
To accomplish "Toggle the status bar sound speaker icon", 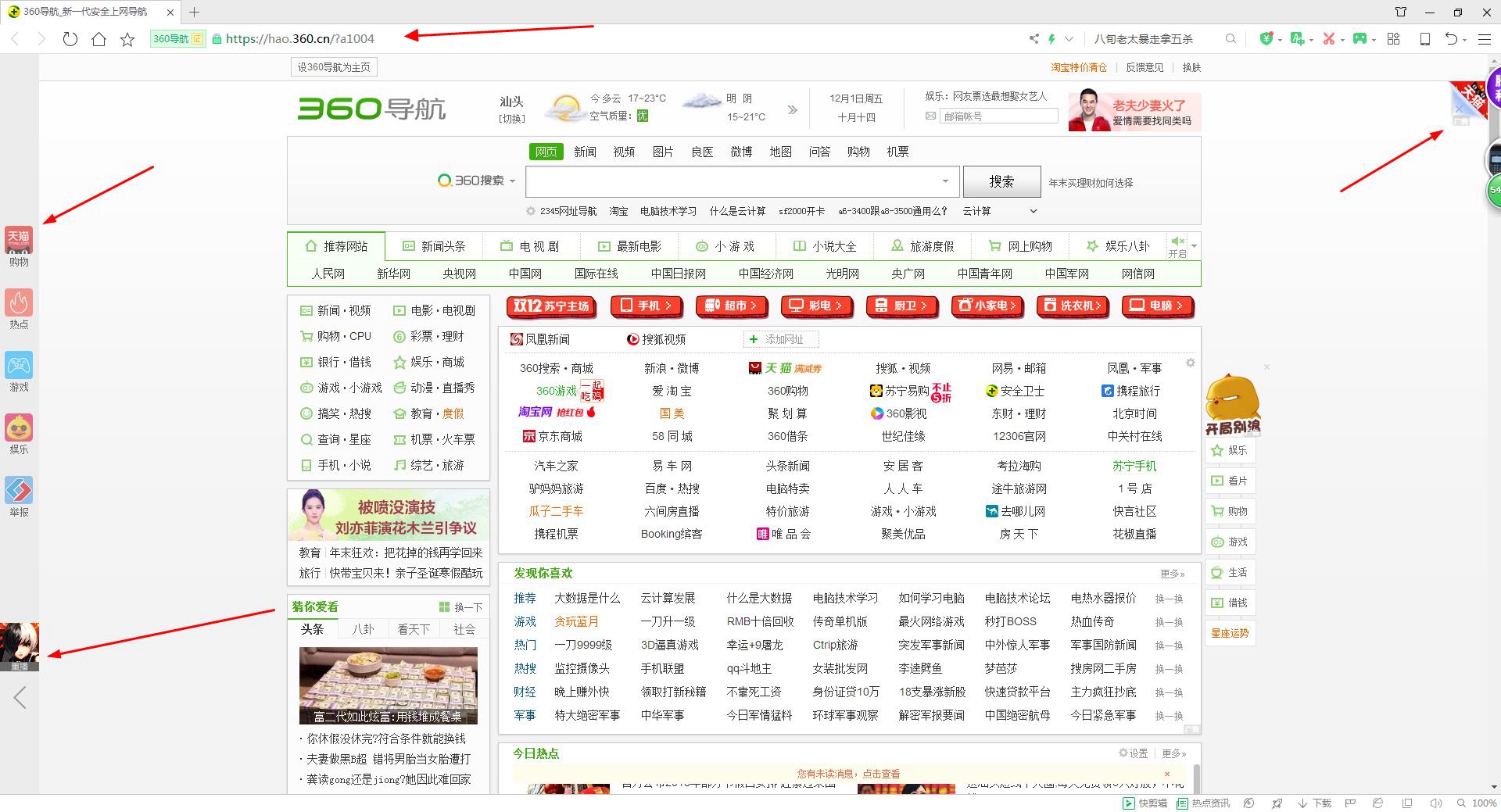I will (x=1435, y=803).
